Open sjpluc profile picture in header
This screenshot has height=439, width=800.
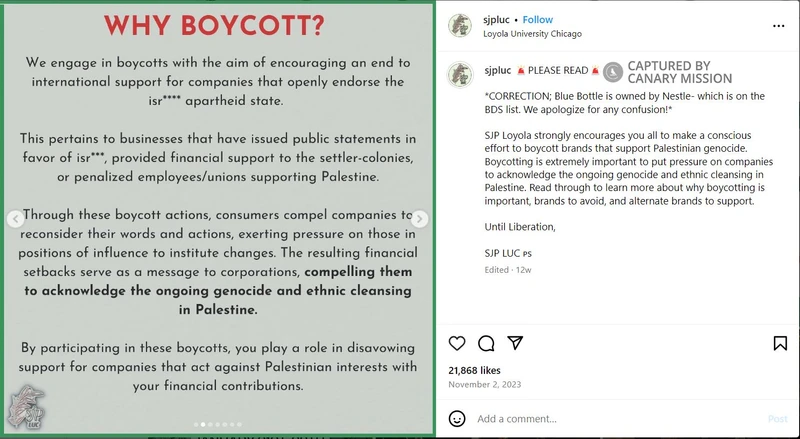460,25
